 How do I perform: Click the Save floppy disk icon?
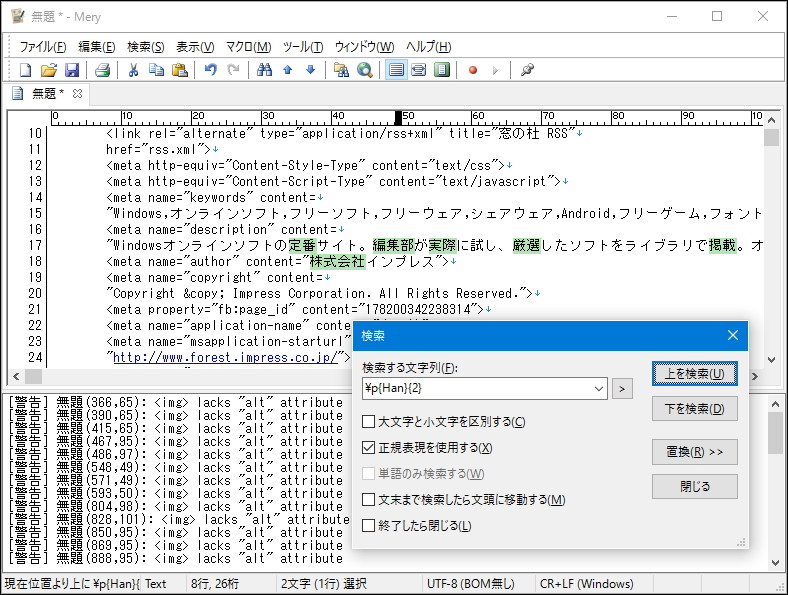[x=71, y=70]
